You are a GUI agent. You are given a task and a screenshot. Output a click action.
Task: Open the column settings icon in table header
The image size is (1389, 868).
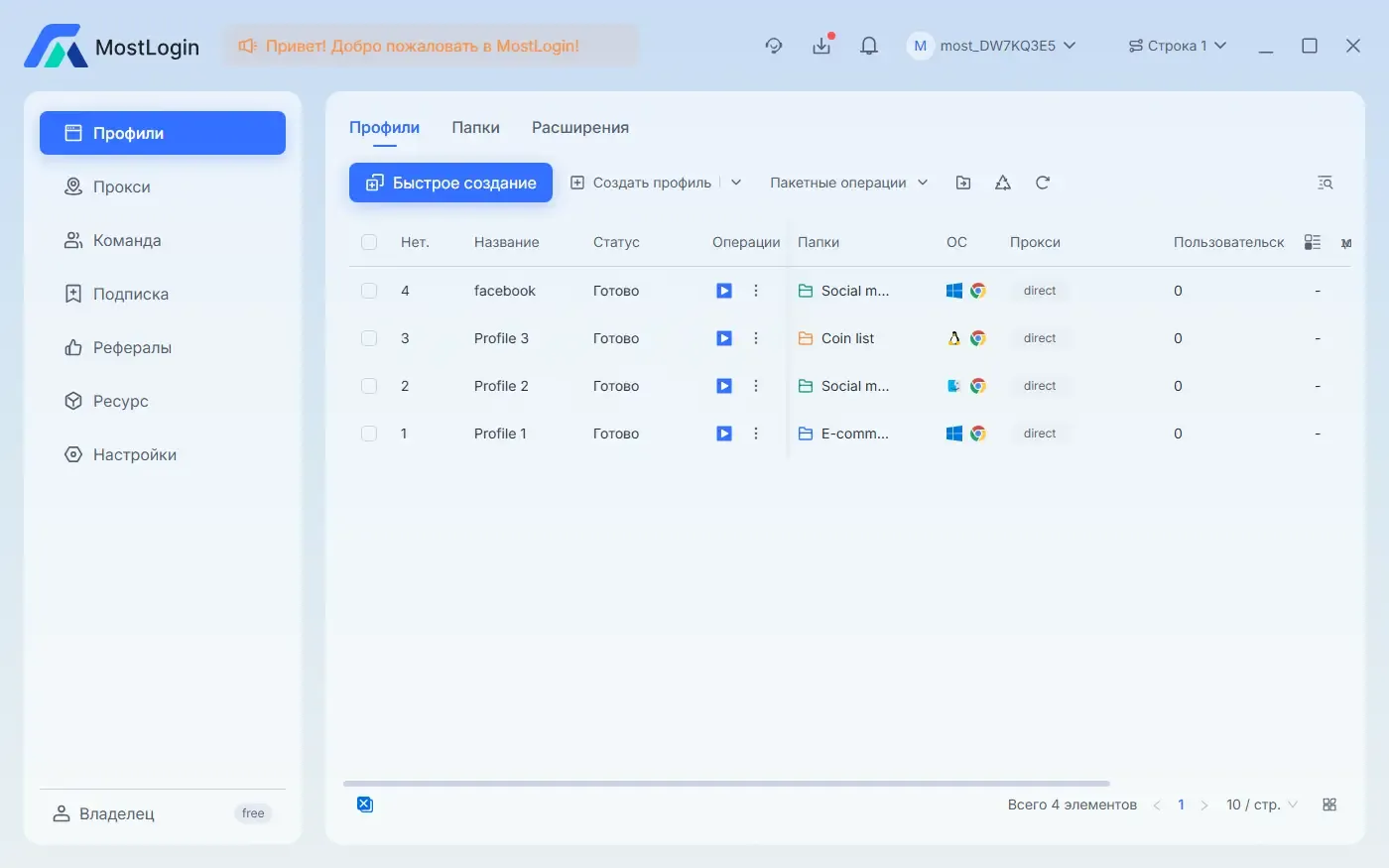coord(1313,242)
